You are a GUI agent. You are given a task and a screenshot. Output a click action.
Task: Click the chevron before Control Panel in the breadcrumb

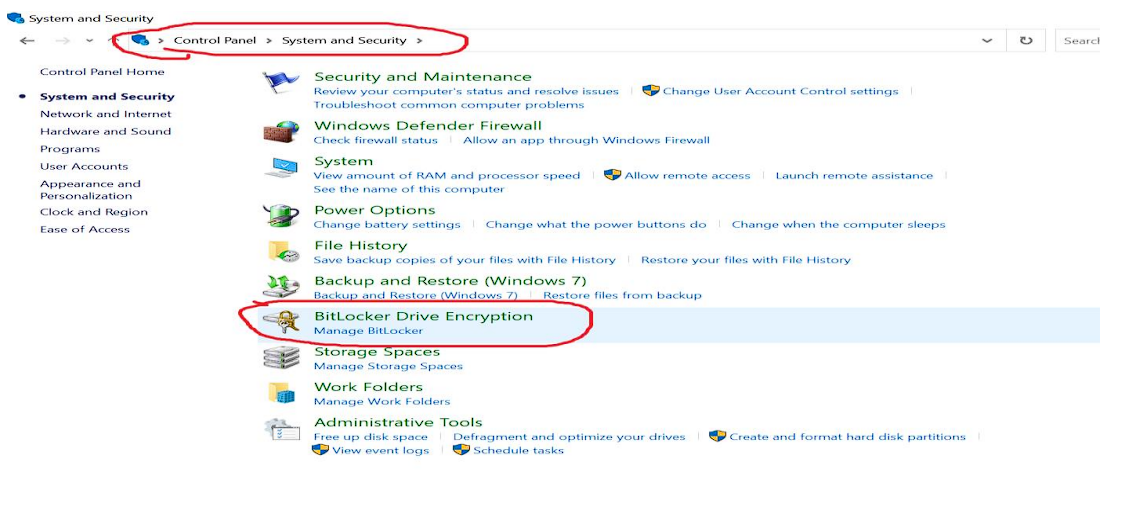(161, 40)
